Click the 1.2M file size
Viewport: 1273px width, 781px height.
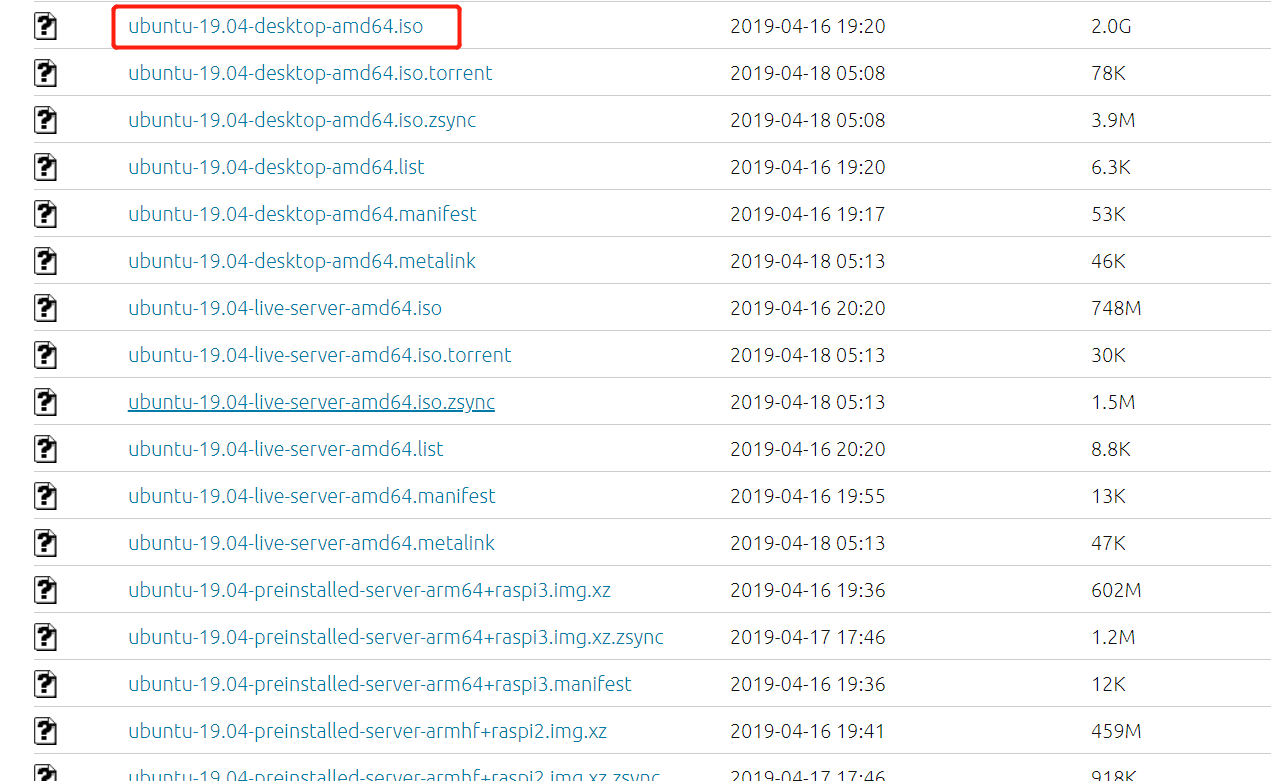point(1113,637)
